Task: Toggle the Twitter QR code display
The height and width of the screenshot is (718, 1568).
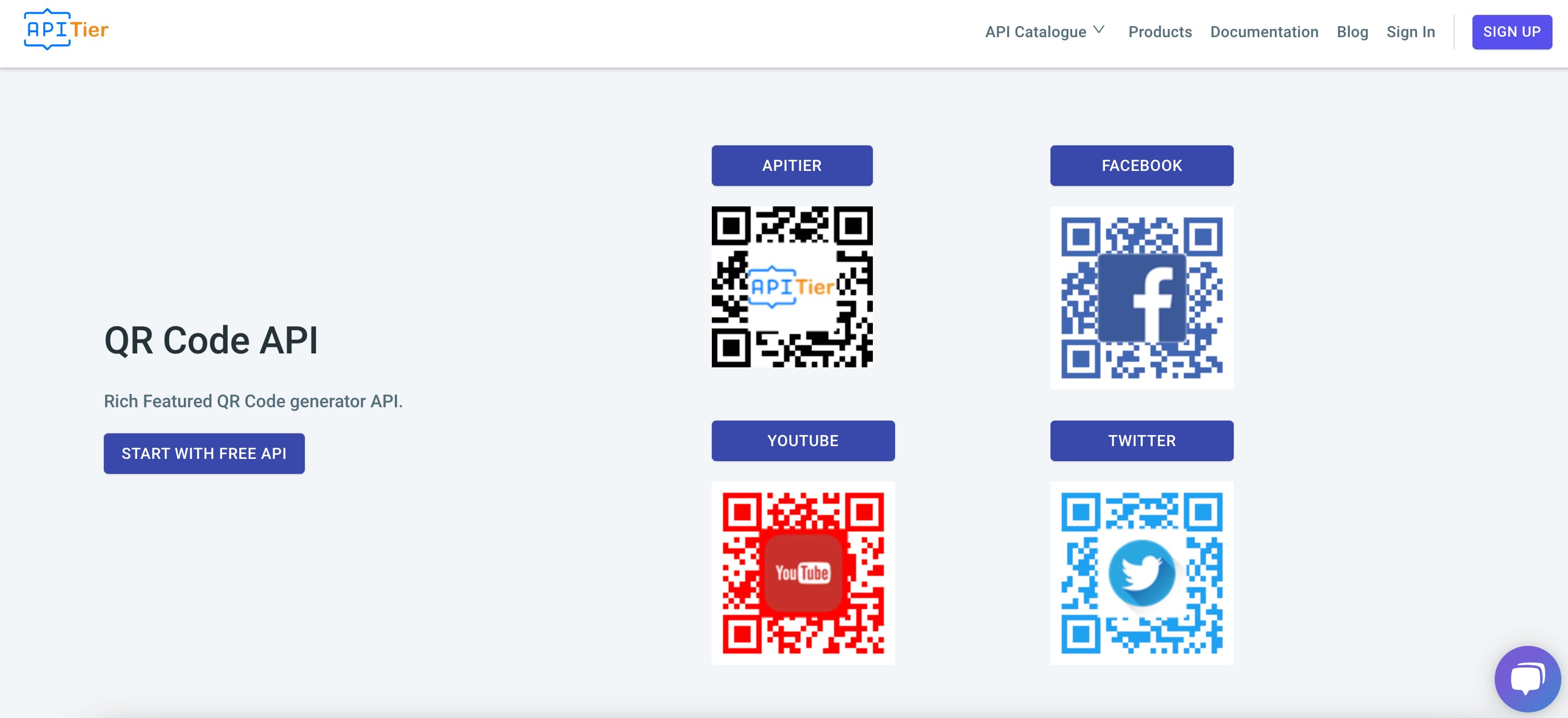Action: (1141, 441)
